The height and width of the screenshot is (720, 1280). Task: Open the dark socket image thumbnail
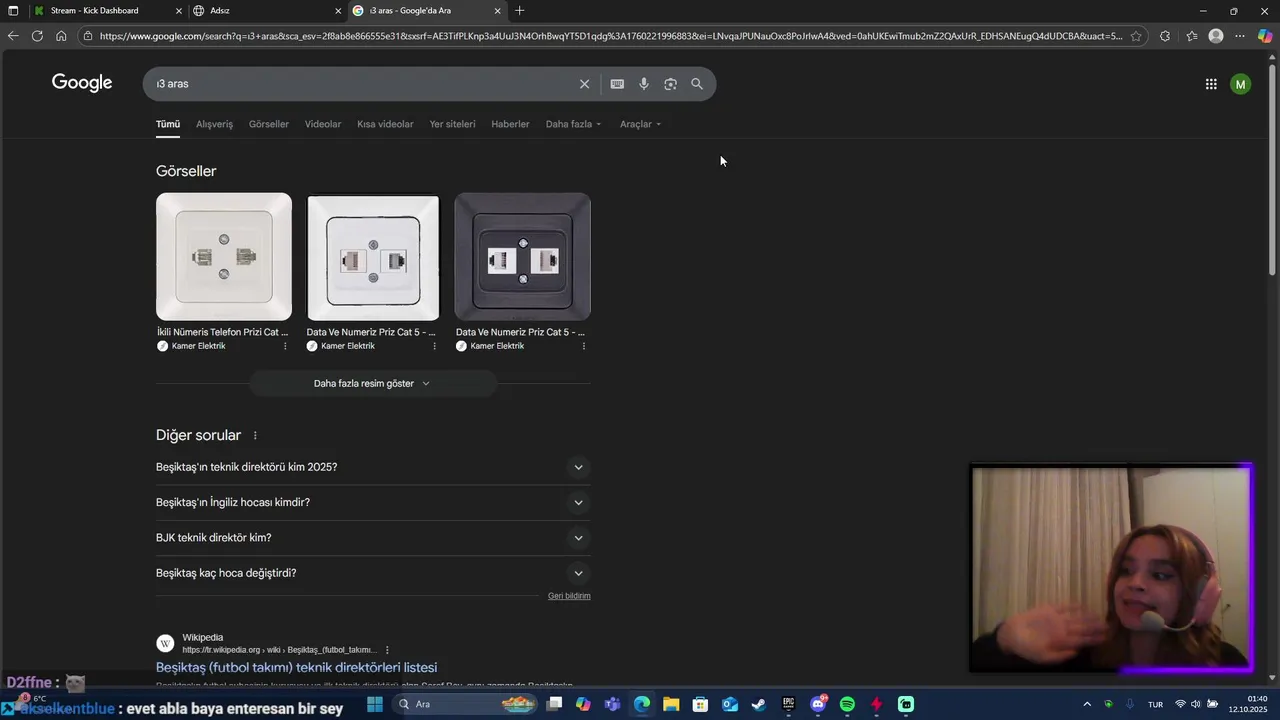point(522,257)
